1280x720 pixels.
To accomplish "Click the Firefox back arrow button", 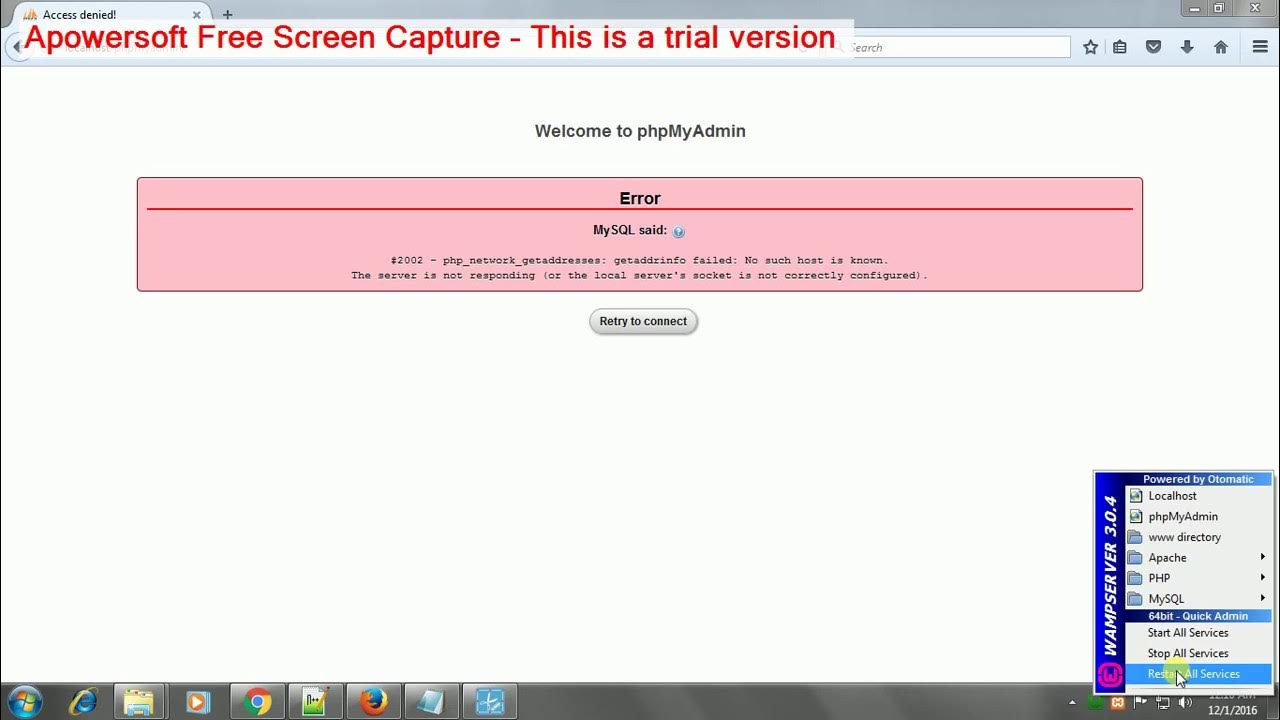I will click(x=16, y=47).
